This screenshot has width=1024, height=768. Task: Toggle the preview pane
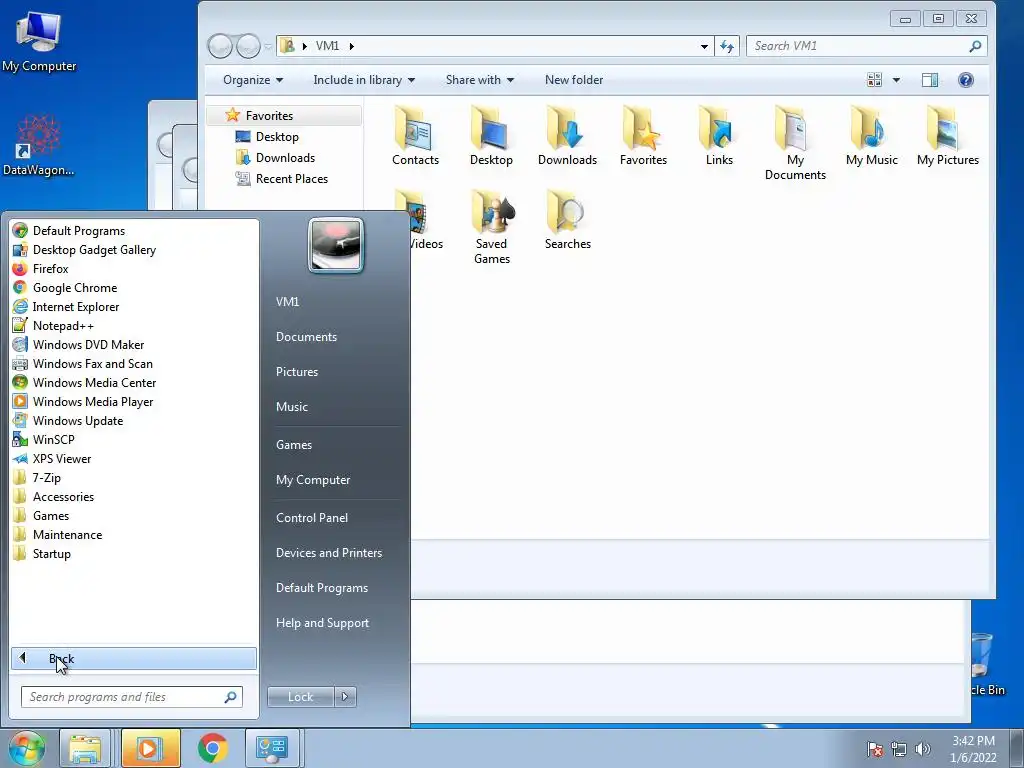point(929,80)
